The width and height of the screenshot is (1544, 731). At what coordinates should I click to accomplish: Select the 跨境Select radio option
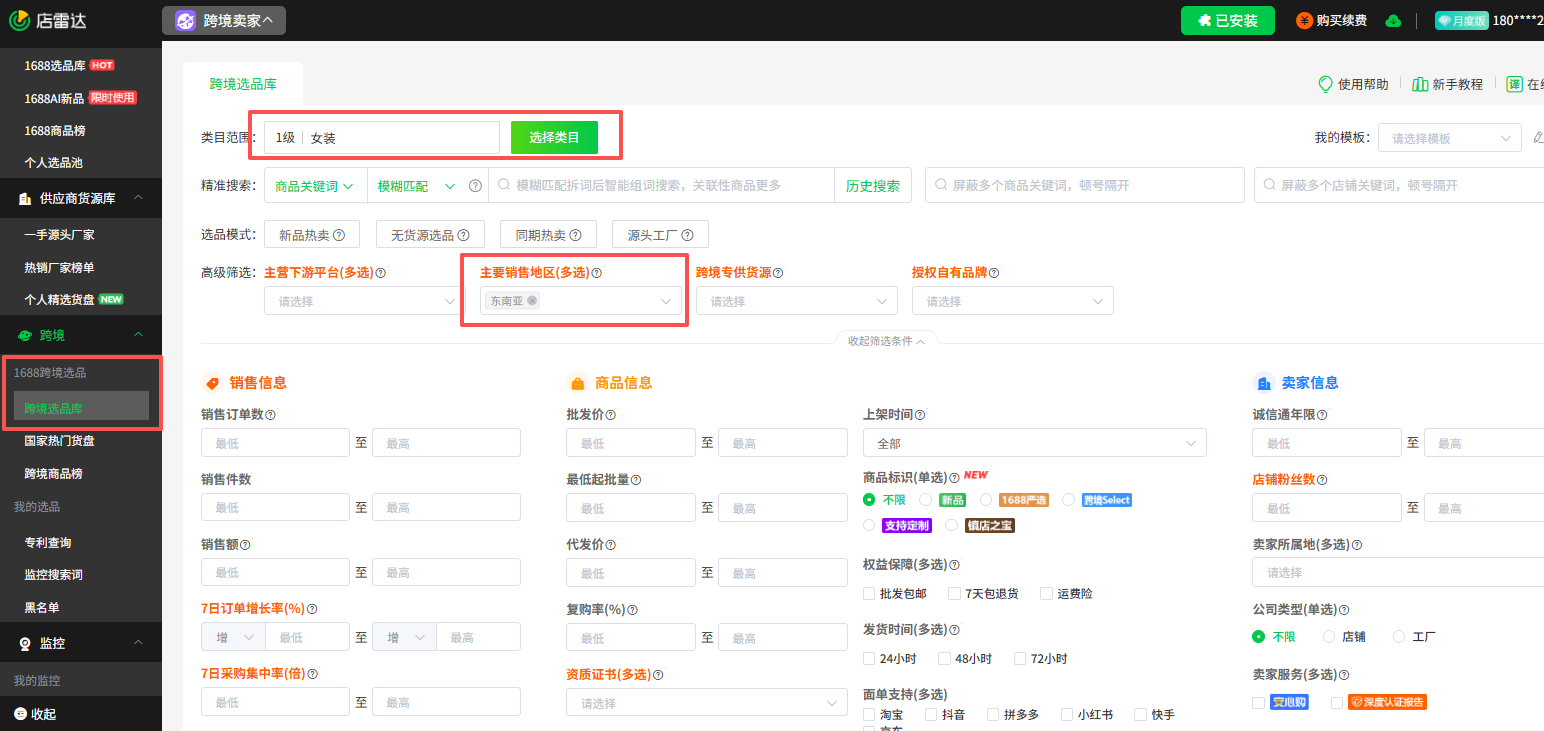tap(1068, 499)
